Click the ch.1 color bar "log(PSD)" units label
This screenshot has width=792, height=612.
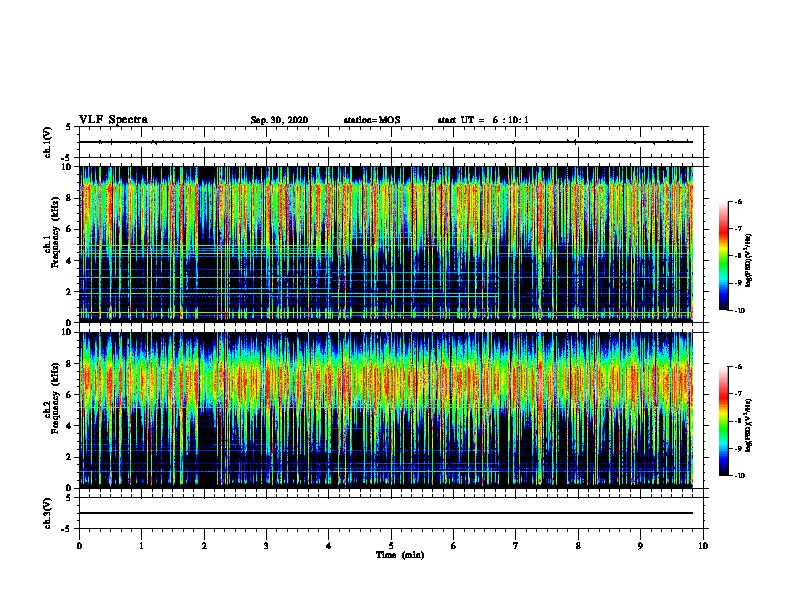tap(749, 260)
